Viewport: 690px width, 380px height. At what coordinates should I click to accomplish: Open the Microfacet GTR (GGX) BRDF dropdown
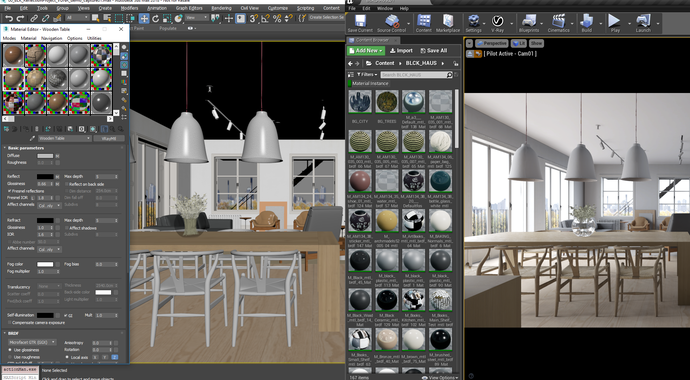32,342
